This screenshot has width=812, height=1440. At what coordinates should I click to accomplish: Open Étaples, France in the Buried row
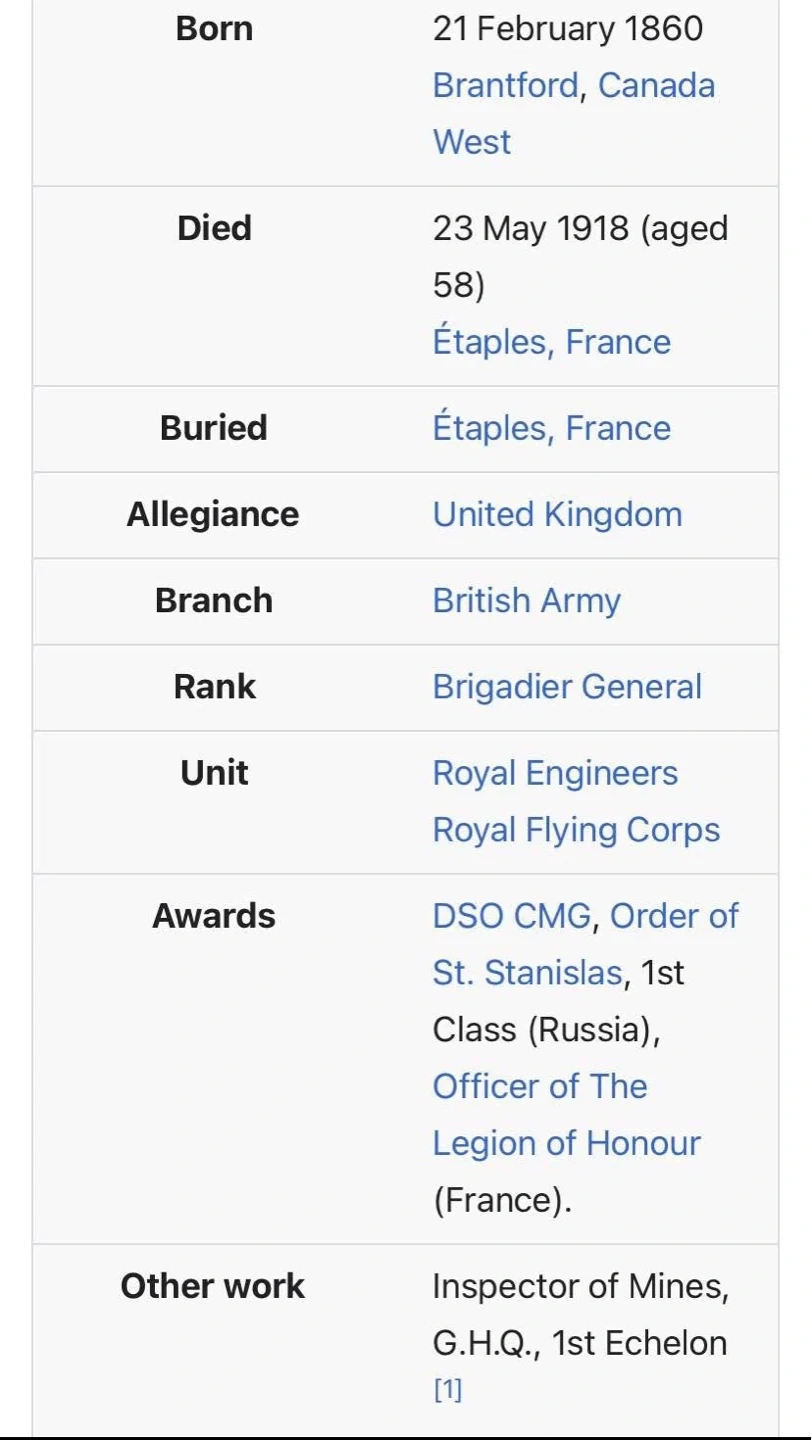coord(551,428)
